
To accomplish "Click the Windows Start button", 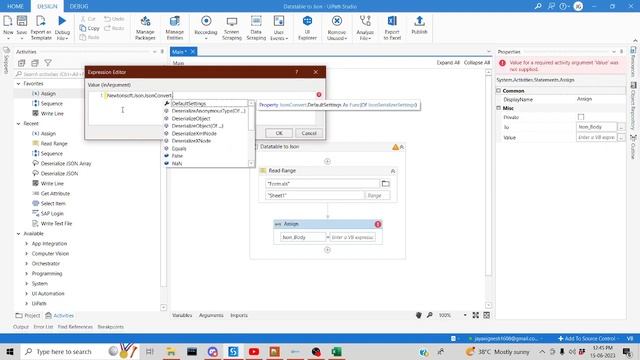I will tap(9, 351).
